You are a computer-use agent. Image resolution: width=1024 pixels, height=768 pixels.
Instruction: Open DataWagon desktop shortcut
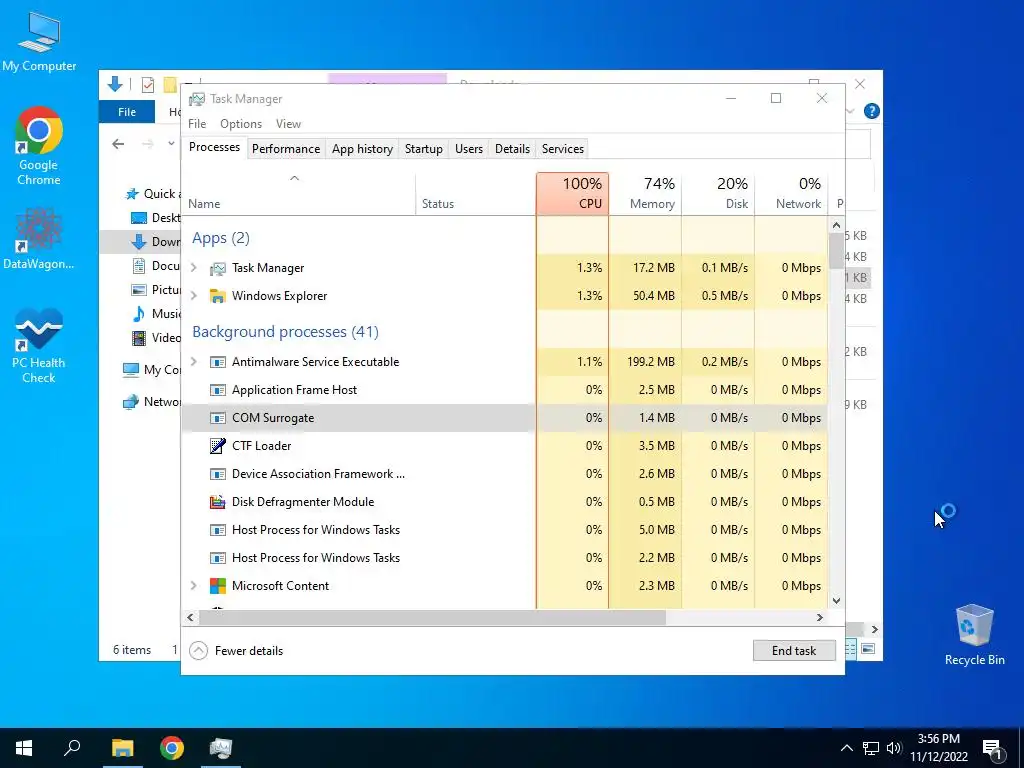point(39,238)
